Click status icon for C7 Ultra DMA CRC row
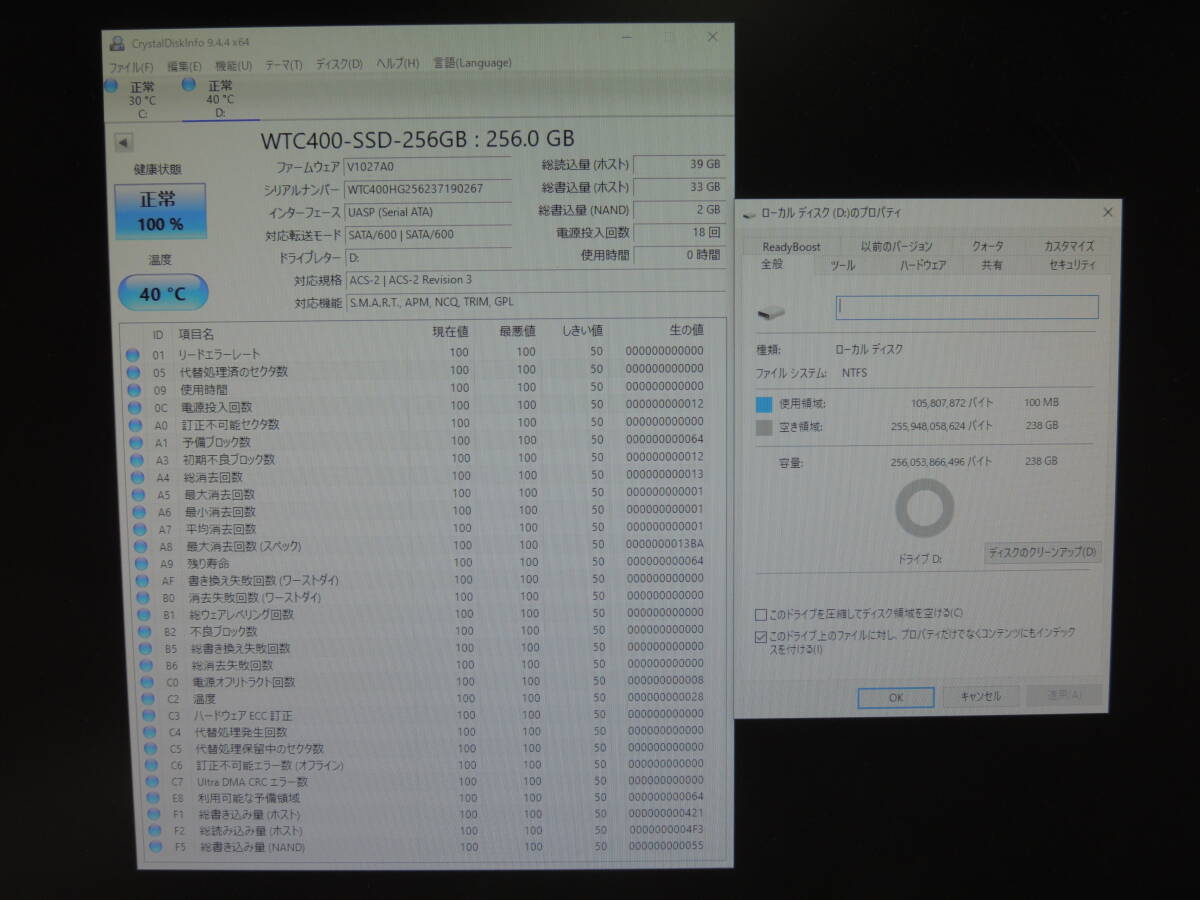The height and width of the screenshot is (900, 1200). [150, 781]
